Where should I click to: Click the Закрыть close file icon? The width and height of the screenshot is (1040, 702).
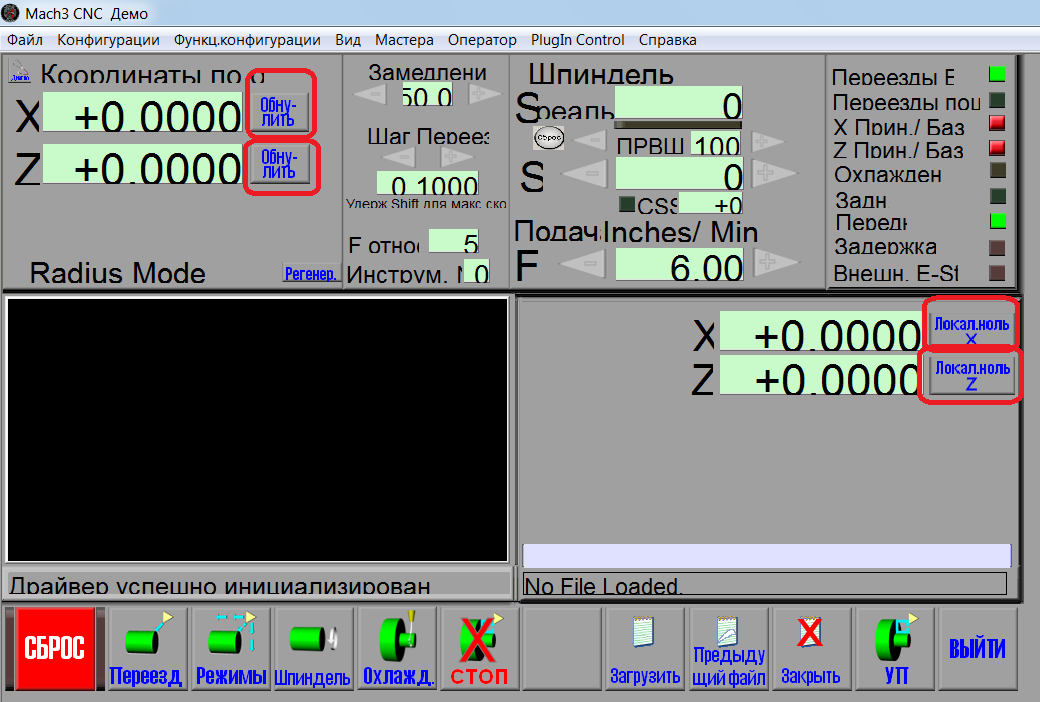pos(811,648)
